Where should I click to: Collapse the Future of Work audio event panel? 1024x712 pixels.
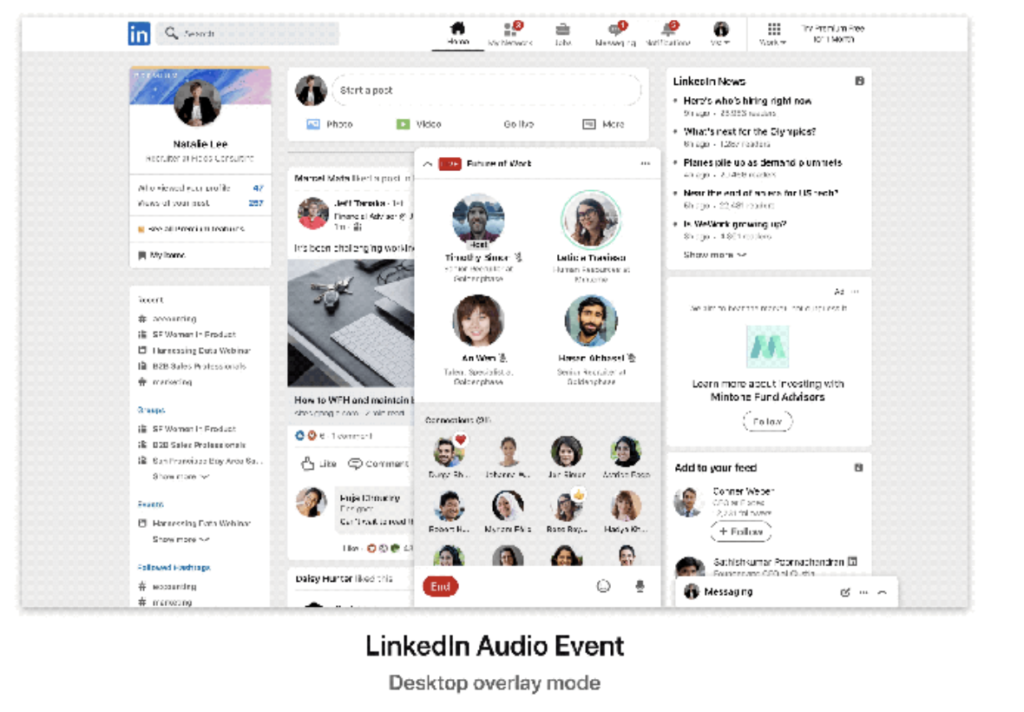[x=428, y=164]
